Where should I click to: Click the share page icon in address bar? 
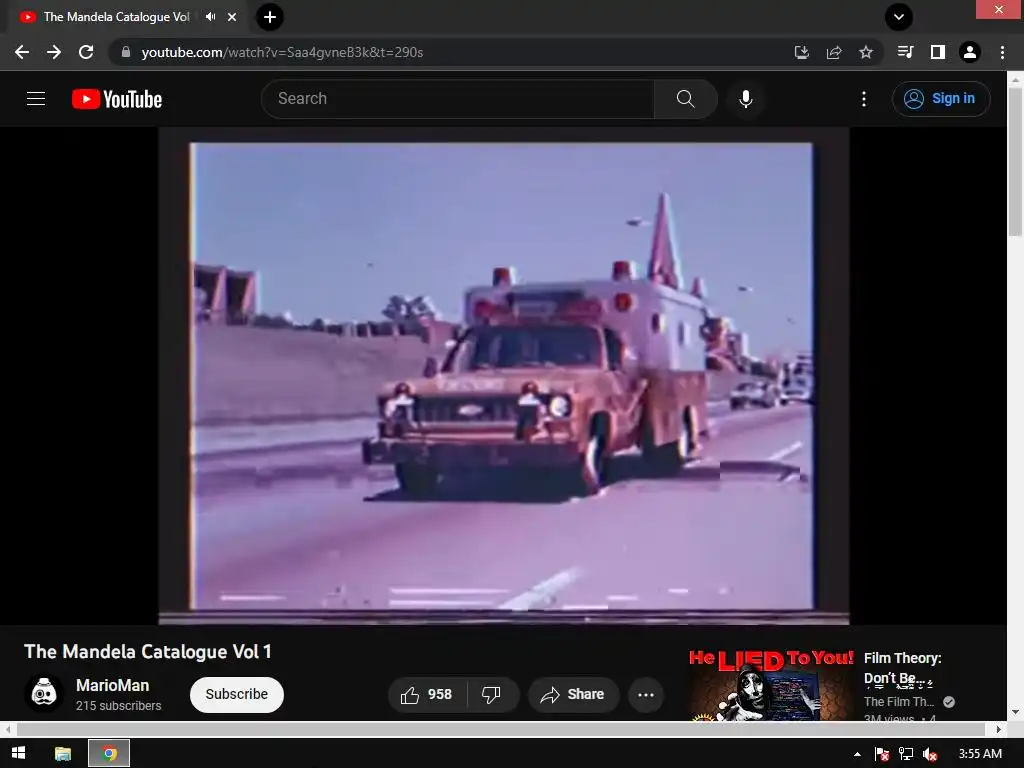click(834, 52)
